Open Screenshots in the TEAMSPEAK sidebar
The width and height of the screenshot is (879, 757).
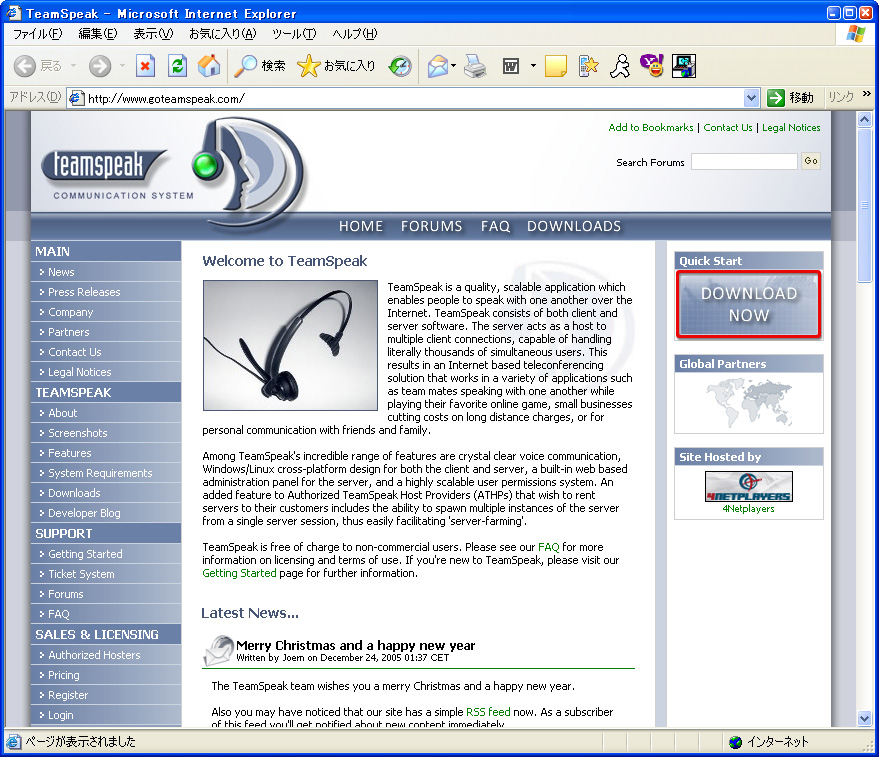click(77, 433)
